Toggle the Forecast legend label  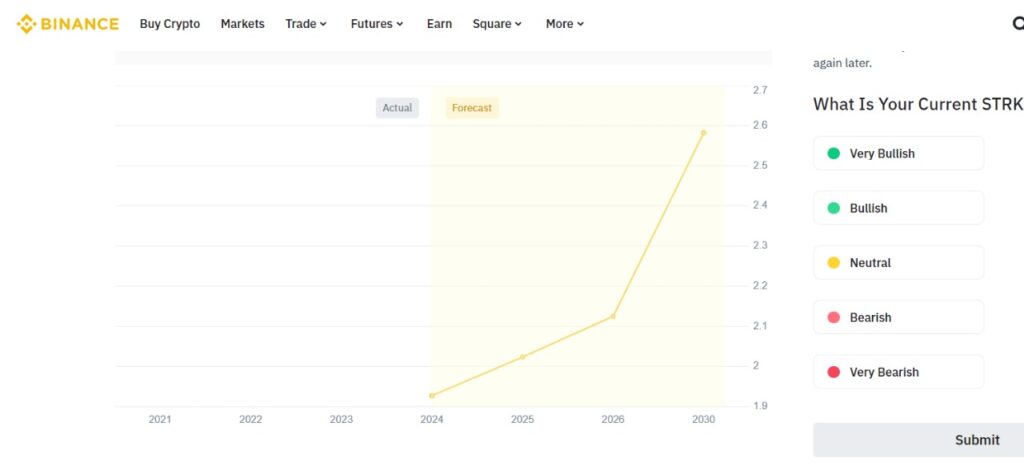(x=472, y=108)
